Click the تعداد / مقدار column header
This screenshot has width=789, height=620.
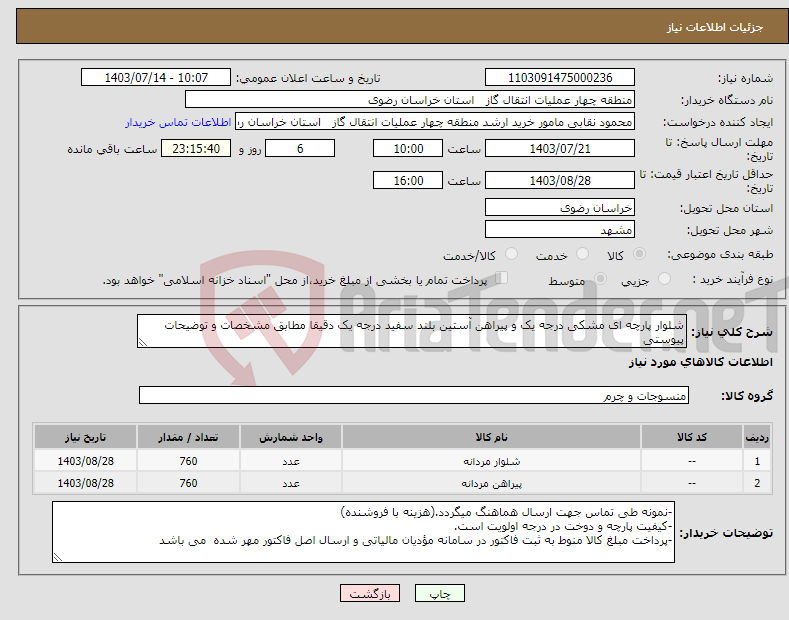188,437
